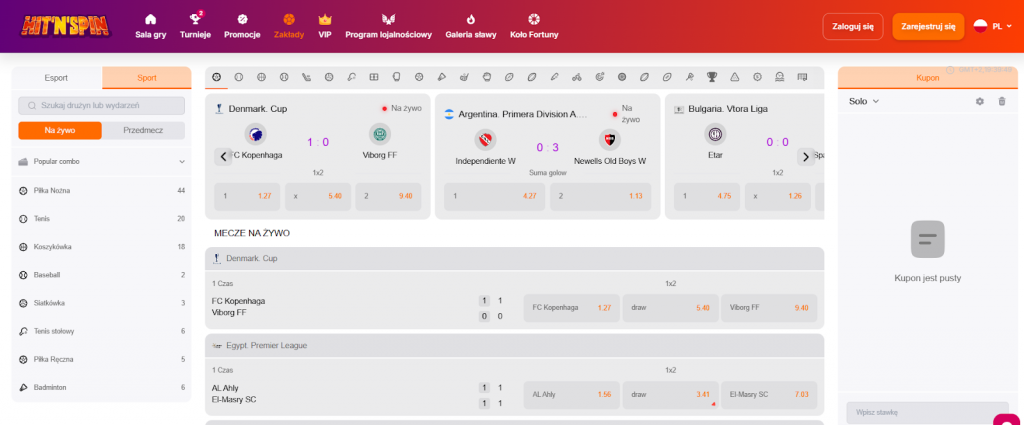This screenshot has width=1024, height=425.
Task: Bet draw 5.40 in Denmark Cup row
Action: [x=670, y=307]
